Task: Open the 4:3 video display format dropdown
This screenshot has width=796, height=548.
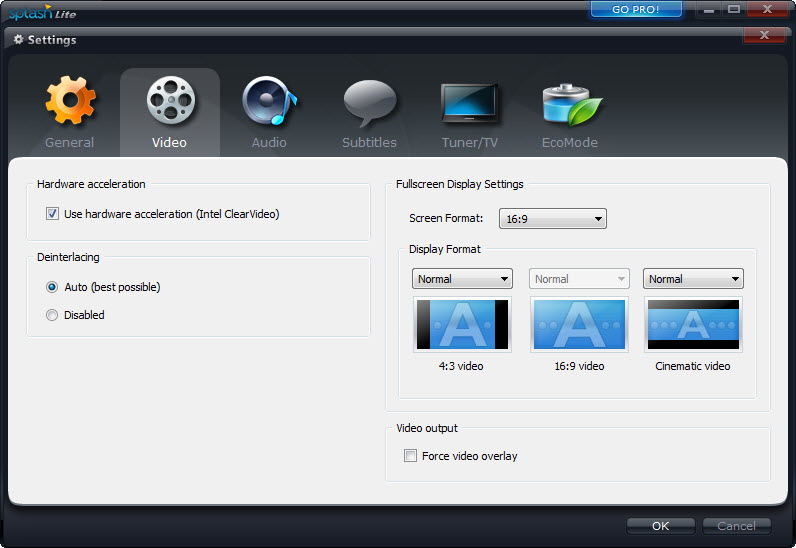Action: [462, 279]
